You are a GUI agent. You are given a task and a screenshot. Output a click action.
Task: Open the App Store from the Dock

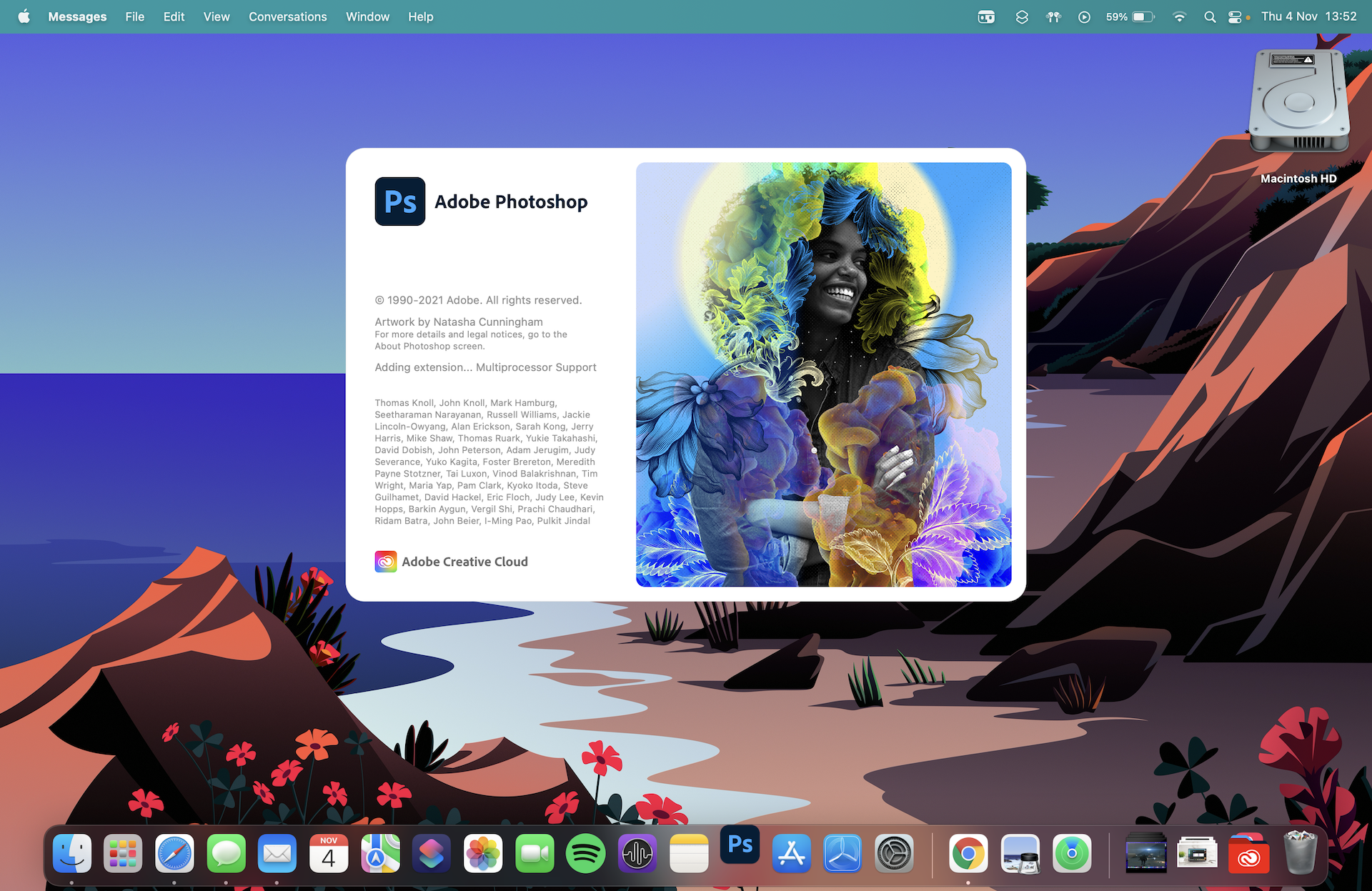pos(792,853)
